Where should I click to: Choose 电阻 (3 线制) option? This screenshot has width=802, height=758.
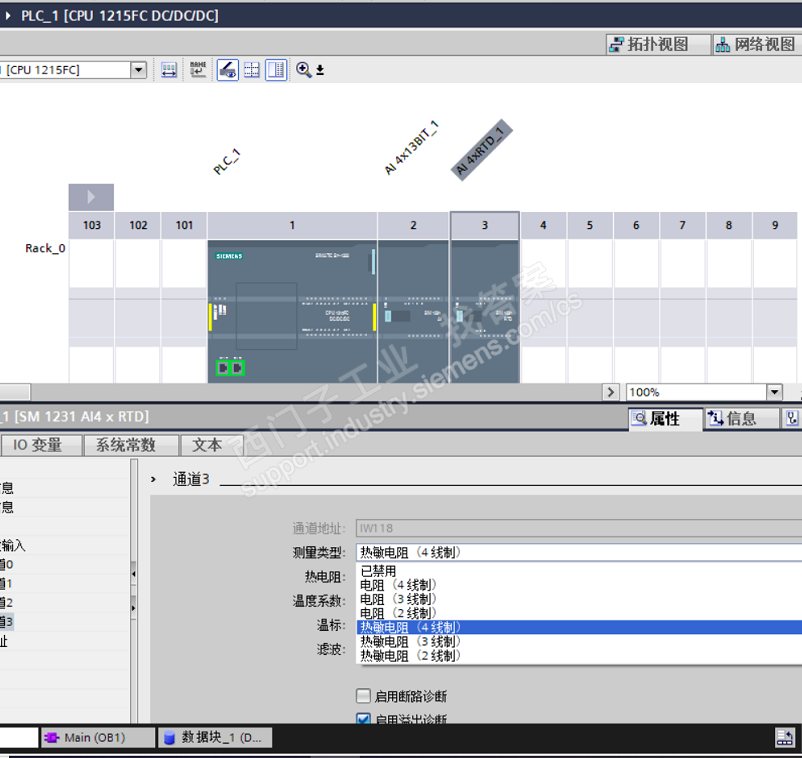pos(579,599)
